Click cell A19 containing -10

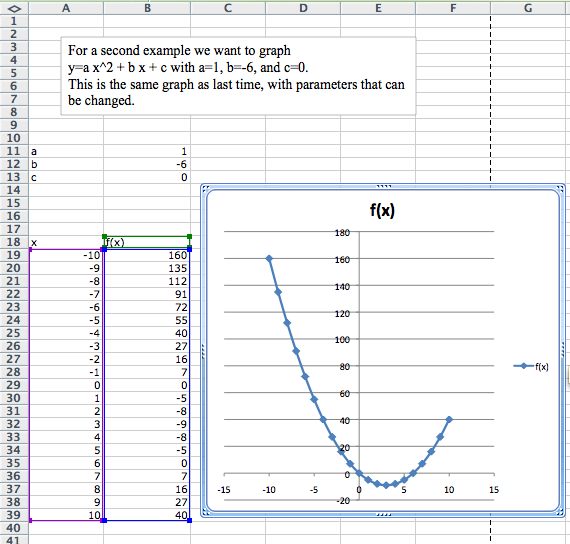coord(66,255)
